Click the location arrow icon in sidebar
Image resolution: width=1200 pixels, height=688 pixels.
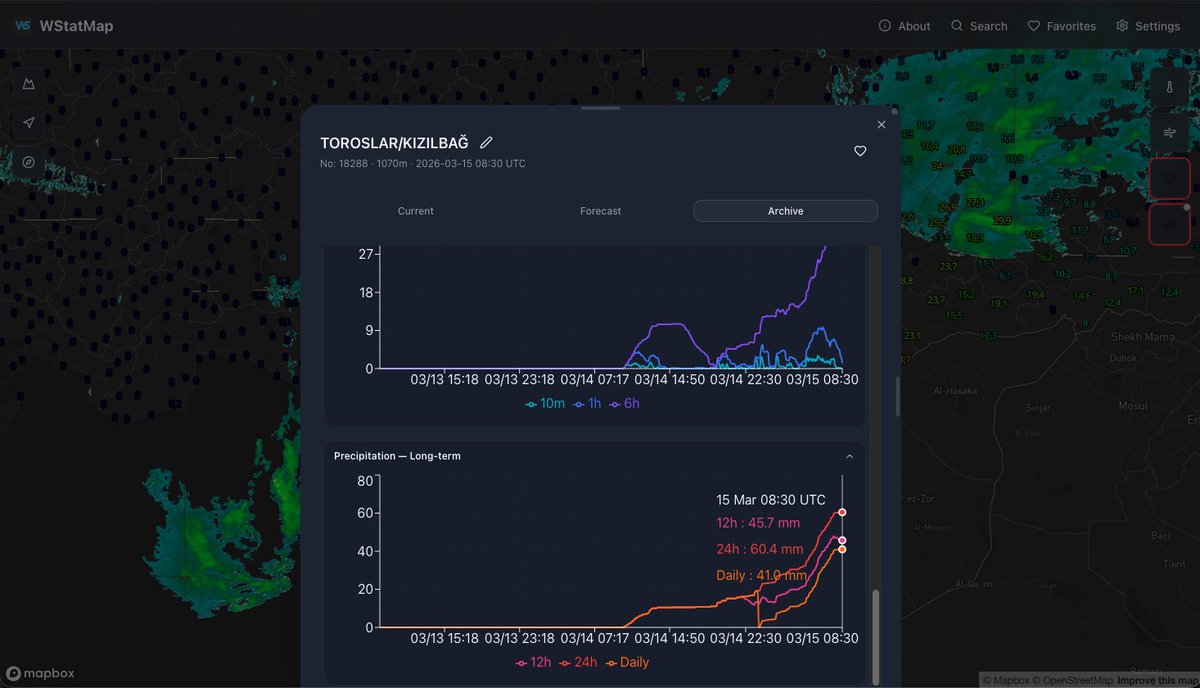click(x=28, y=122)
